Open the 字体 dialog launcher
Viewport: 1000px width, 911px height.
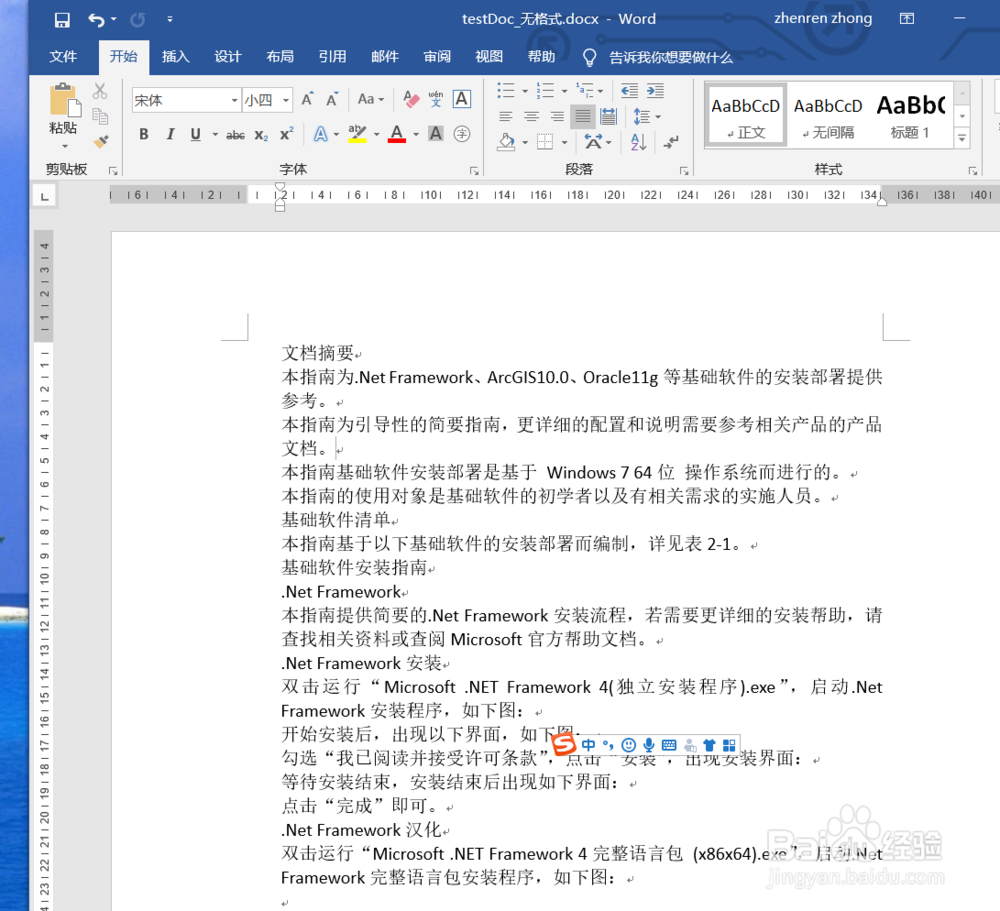(474, 170)
